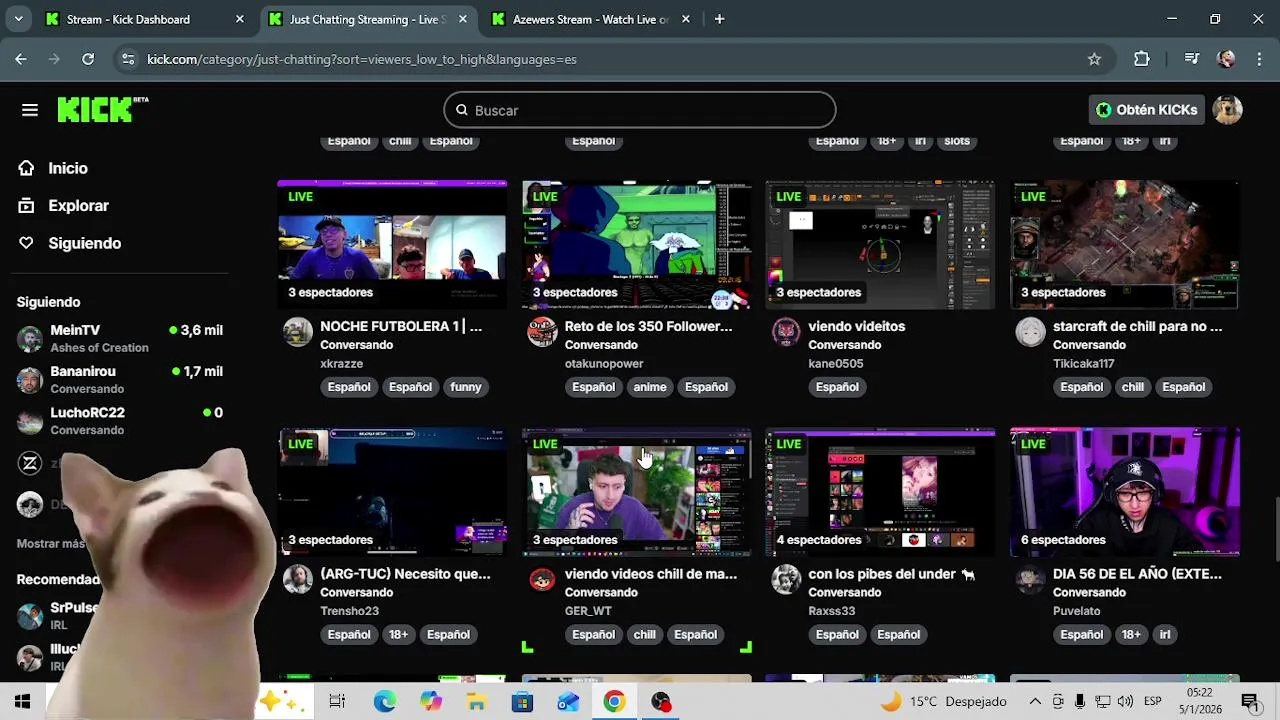This screenshot has height=720, width=1280.
Task: Switch to Azewers Stream browser tab
Action: tap(590, 19)
